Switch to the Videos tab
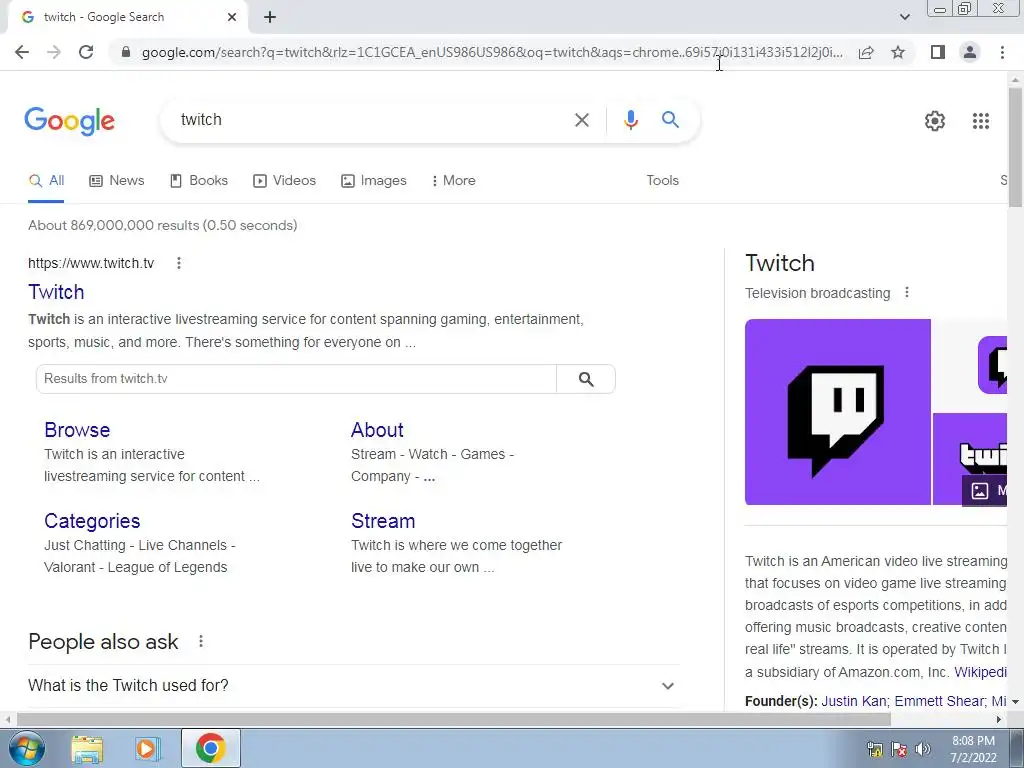 coord(284,181)
